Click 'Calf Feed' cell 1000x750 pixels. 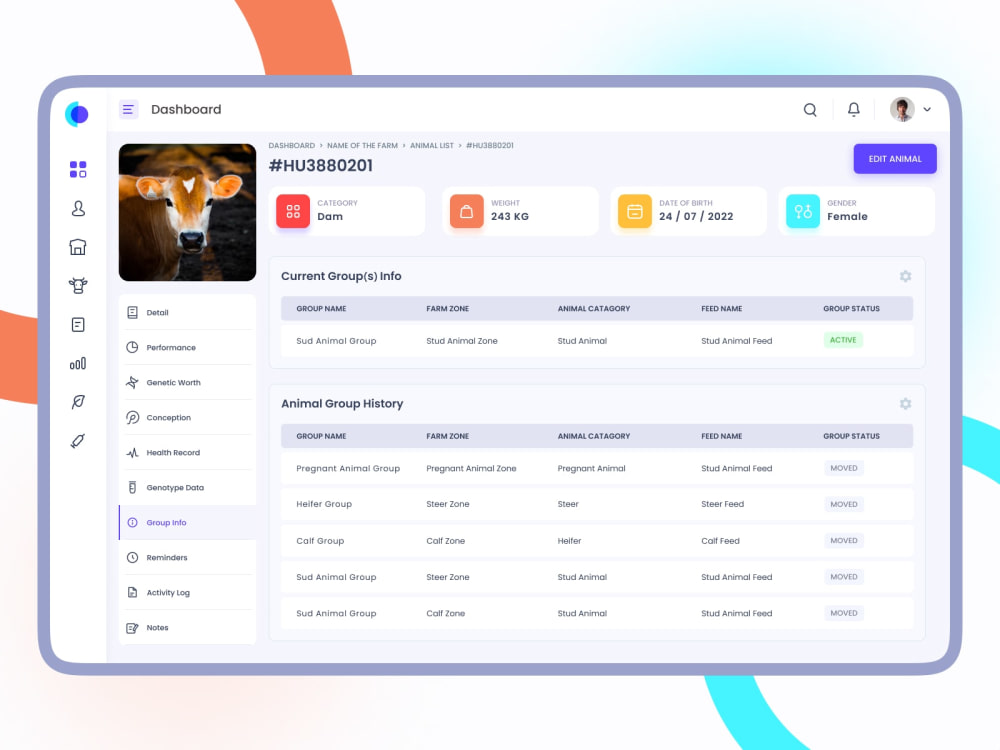click(x=721, y=541)
